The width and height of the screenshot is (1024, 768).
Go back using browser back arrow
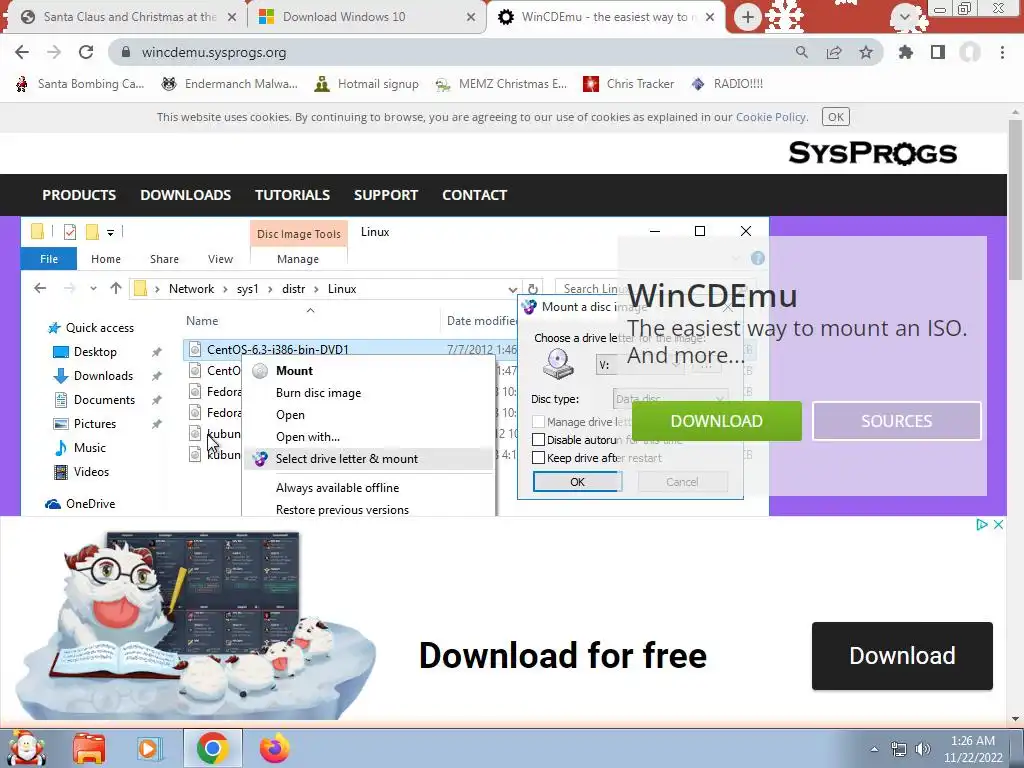(22, 52)
